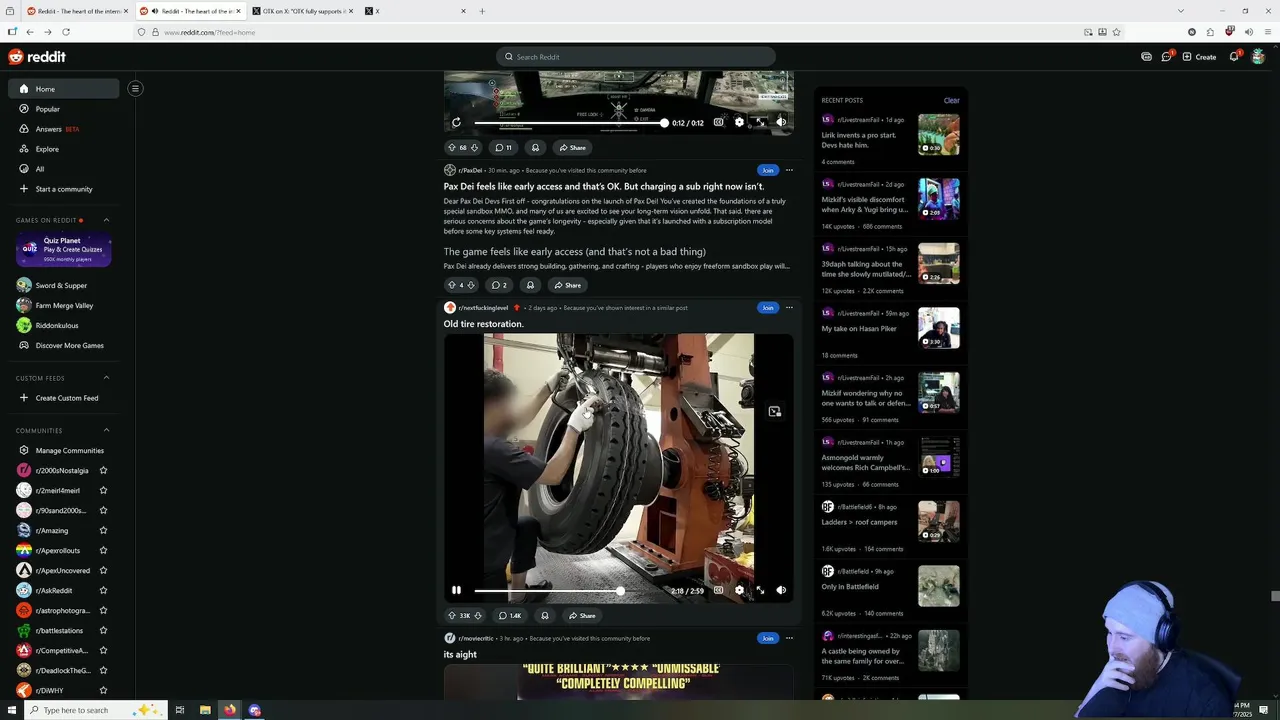Screen dimensions: 1280x720
Task: Bookmark this page with the star icon
Action: pos(1116,32)
